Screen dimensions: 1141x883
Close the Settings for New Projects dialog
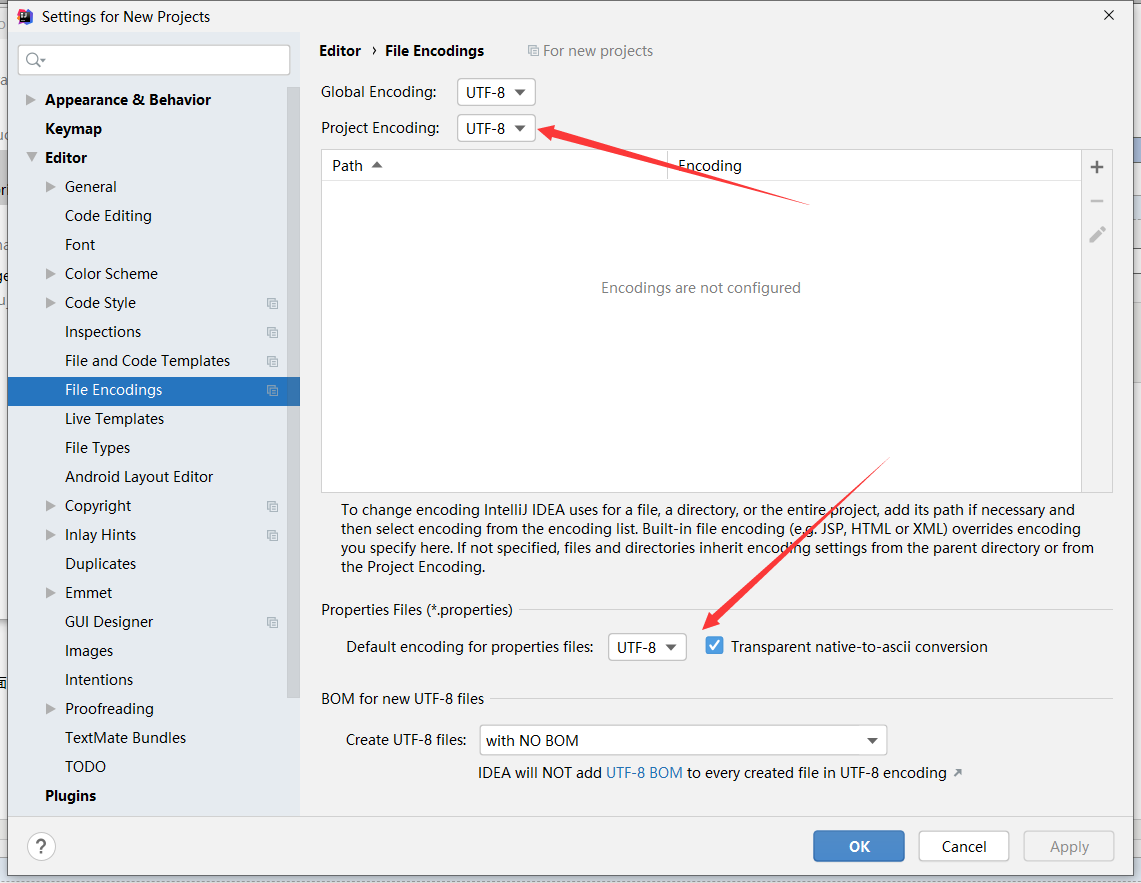[x=1108, y=15]
